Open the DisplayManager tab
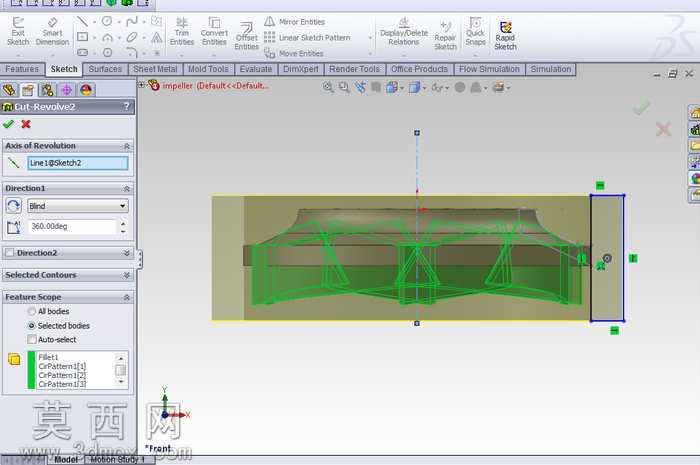The image size is (700, 465). [86, 90]
